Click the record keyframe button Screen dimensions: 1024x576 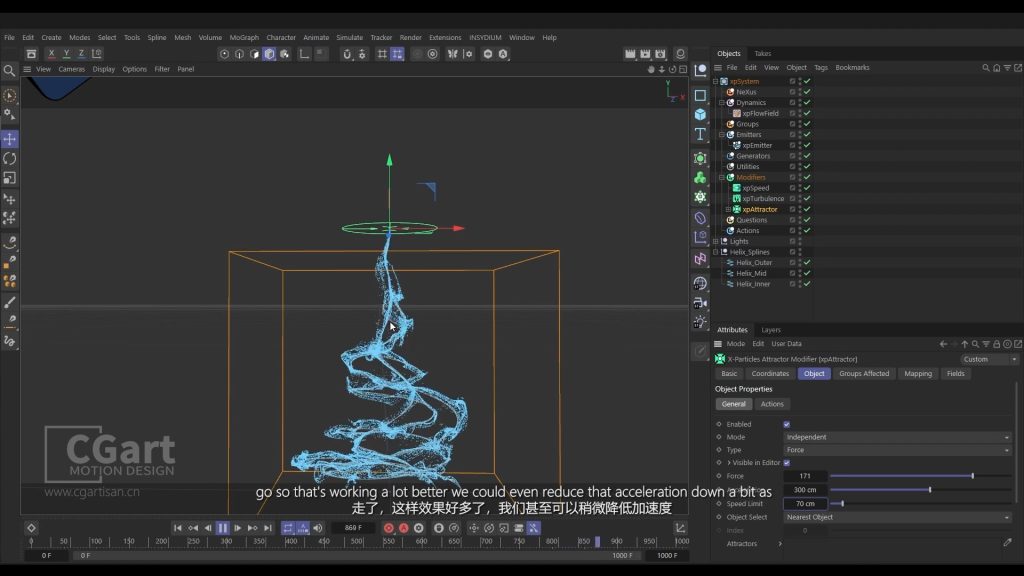pos(389,528)
